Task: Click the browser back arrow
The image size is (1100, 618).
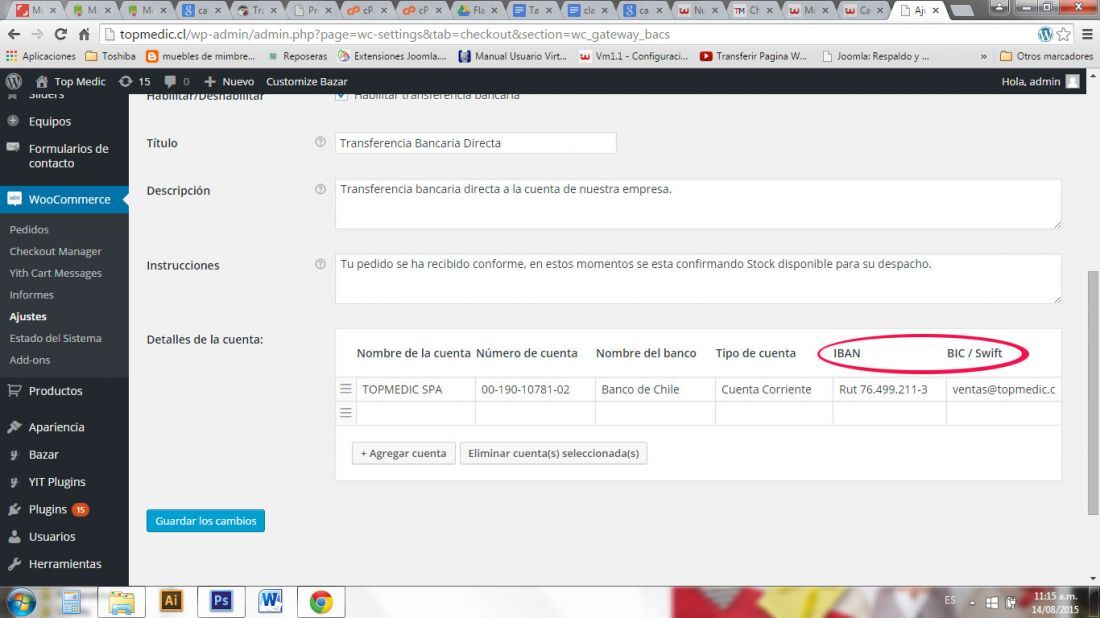Action: (14, 34)
